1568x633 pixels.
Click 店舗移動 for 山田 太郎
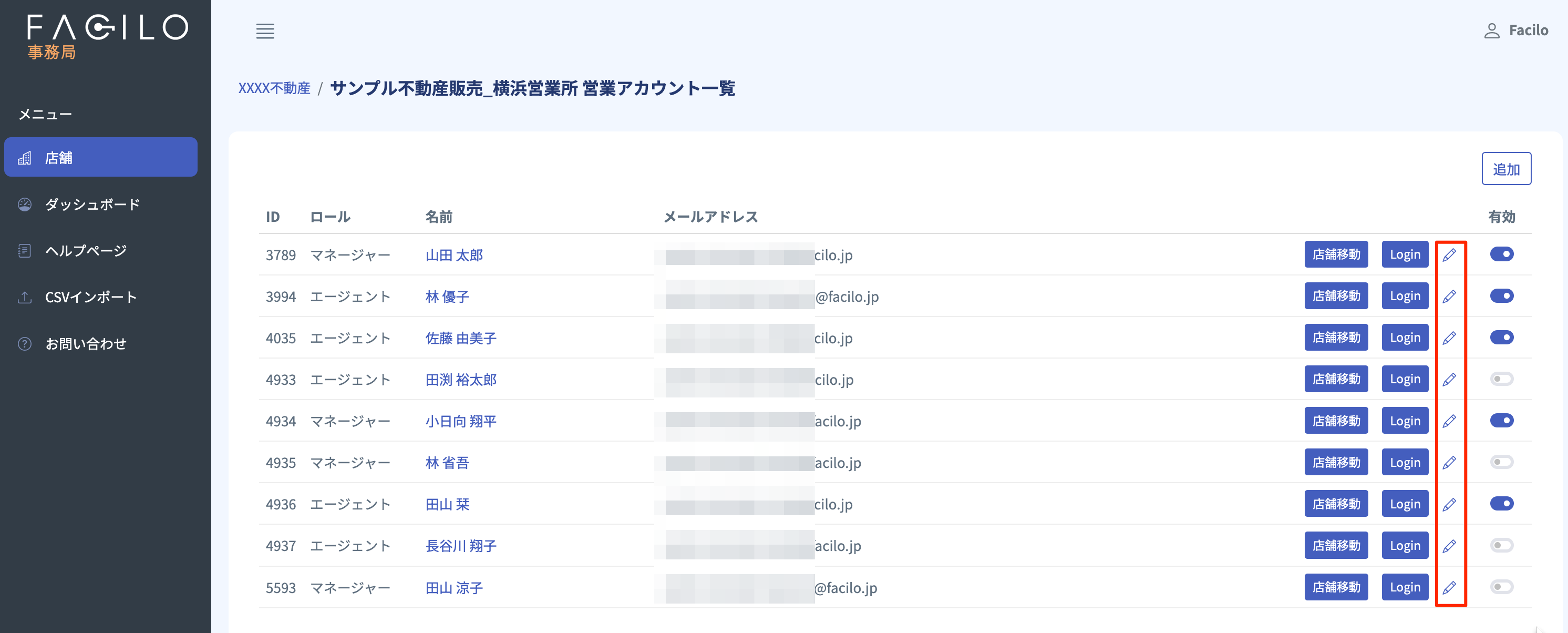[1335, 254]
